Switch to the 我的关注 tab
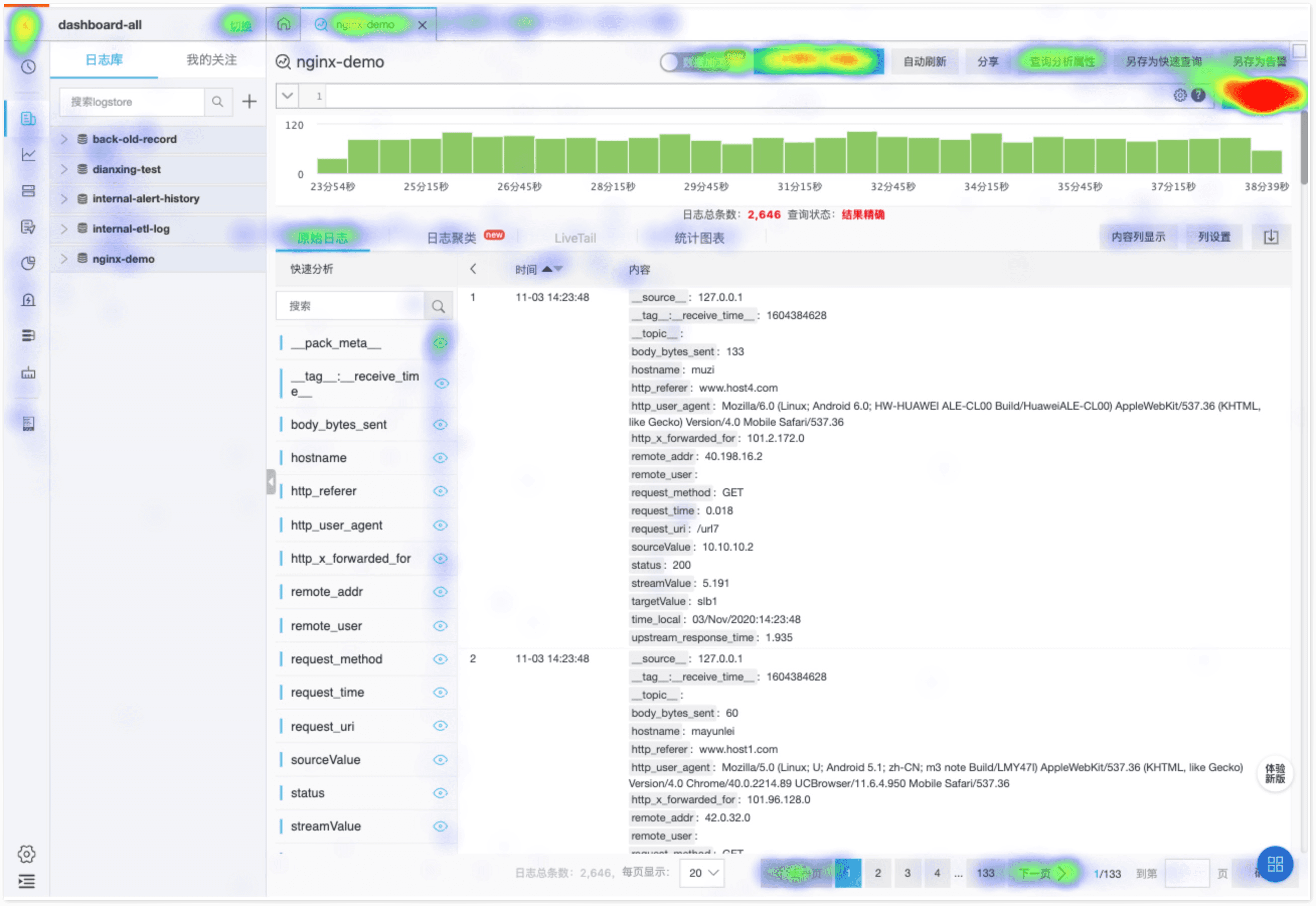Viewport: 1316px width, 906px height. [212, 59]
